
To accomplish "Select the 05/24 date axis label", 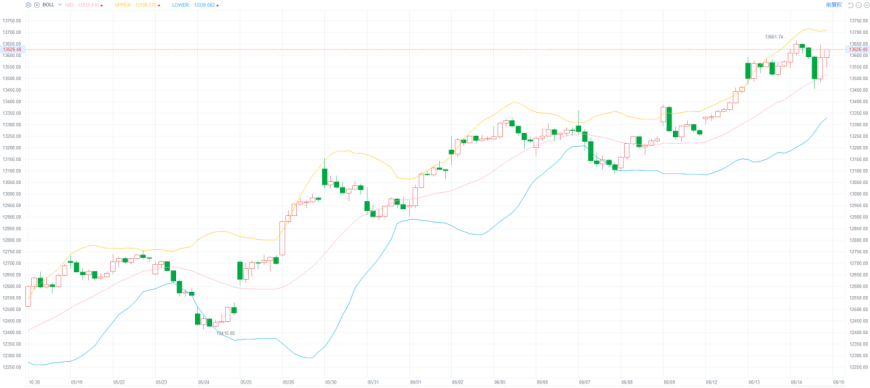I will click(x=204, y=382).
